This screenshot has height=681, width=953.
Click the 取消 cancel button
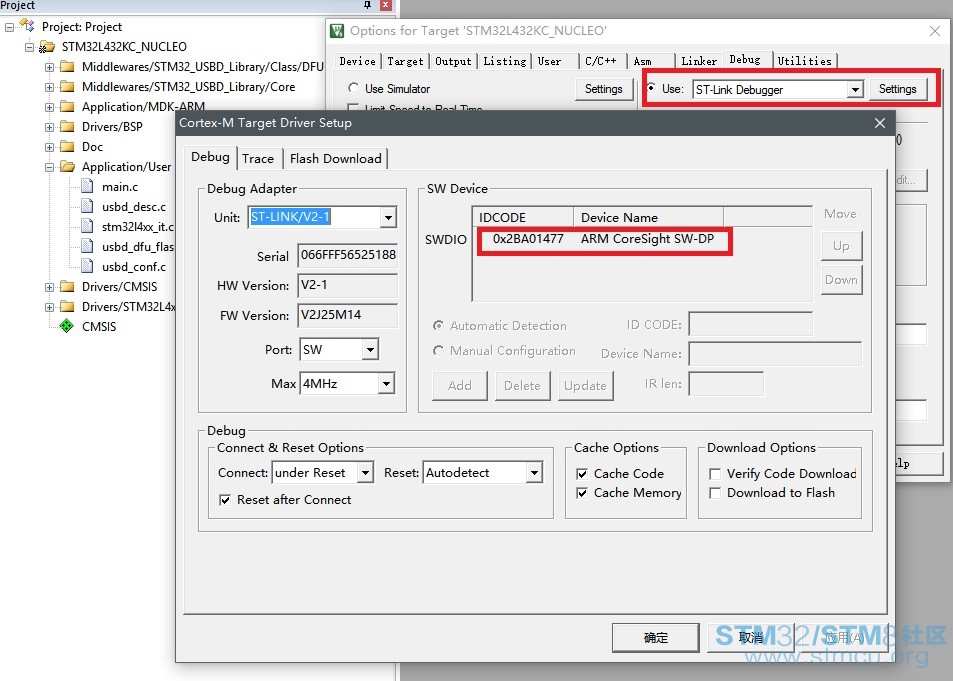point(751,637)
